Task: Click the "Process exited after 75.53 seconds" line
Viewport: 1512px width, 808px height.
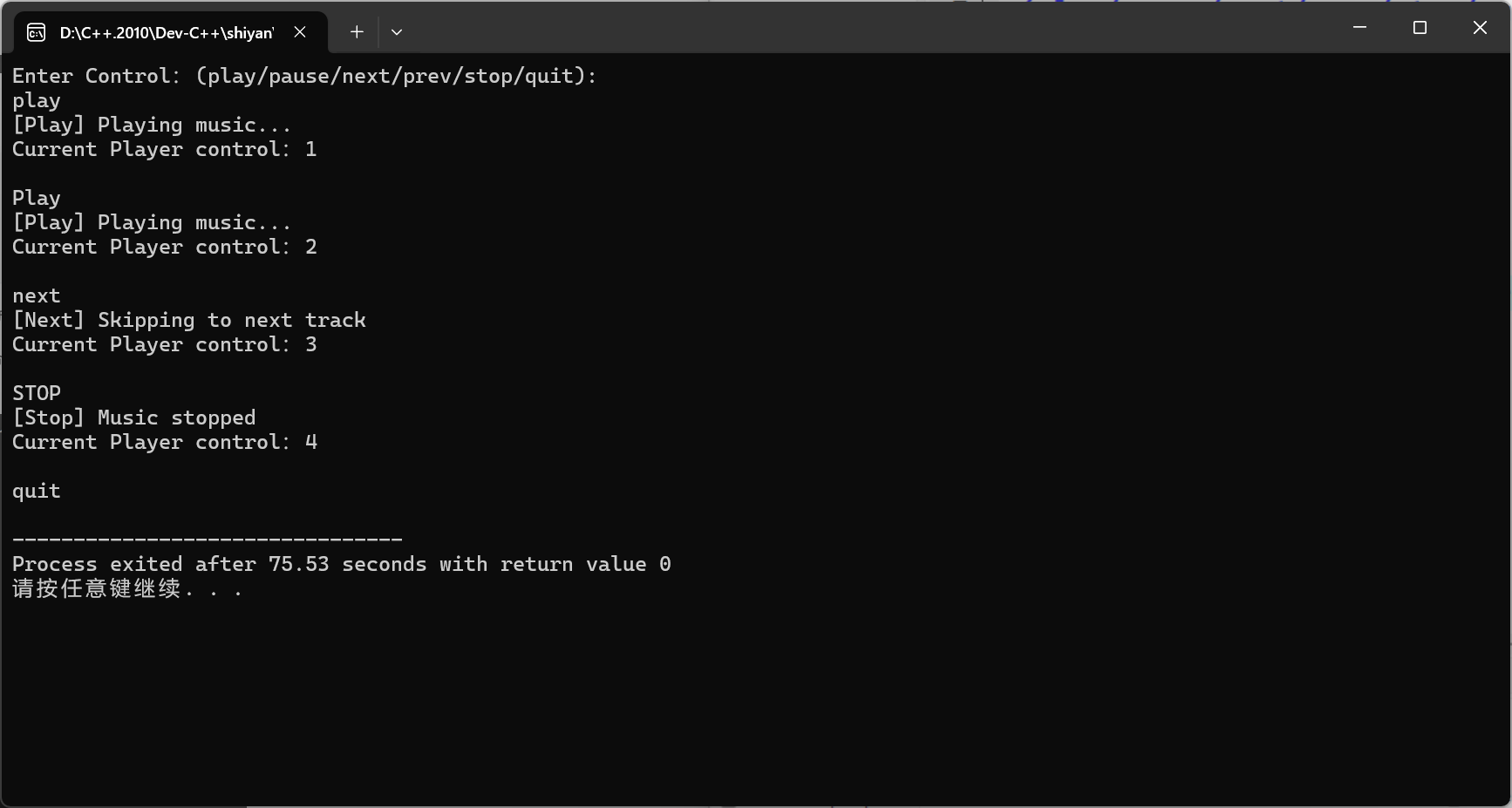Action: point(341,564)
